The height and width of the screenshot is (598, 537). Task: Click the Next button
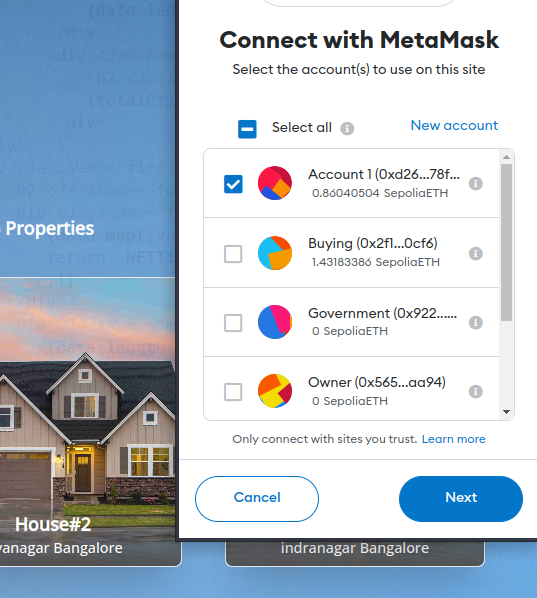pyautogui.click(x=461, y=498)
